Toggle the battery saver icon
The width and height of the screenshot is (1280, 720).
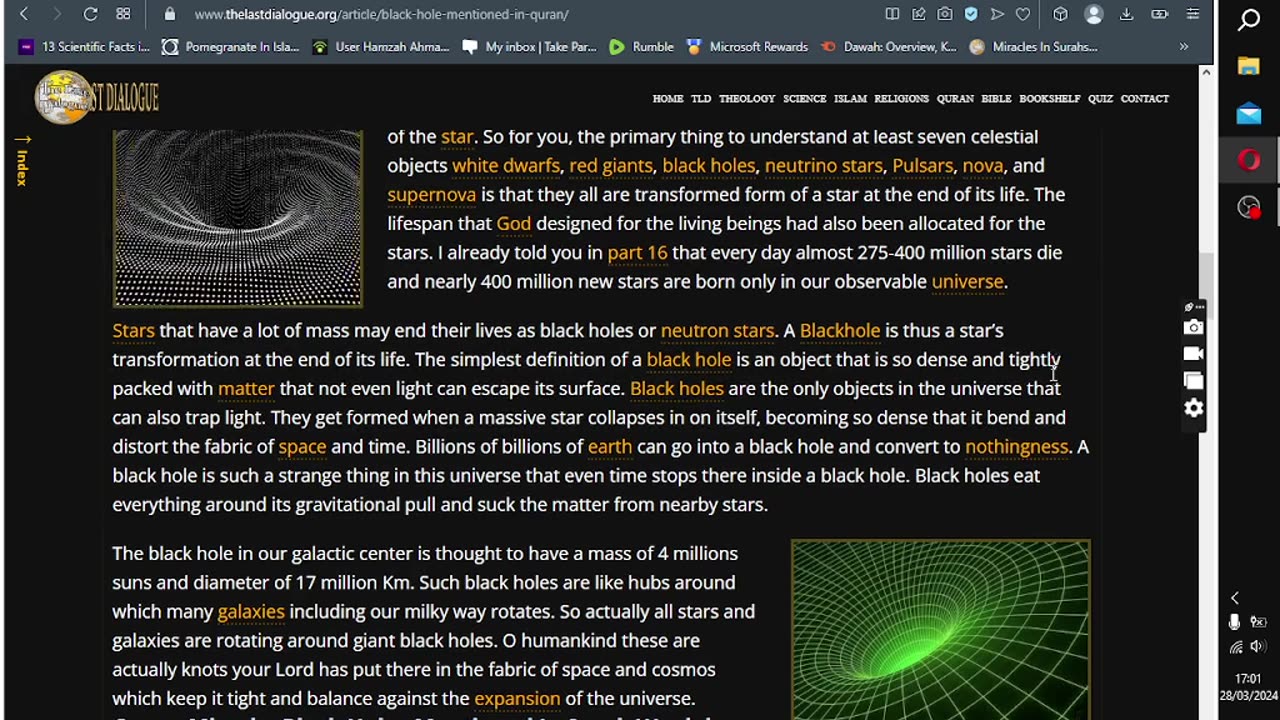[1160, 14]
